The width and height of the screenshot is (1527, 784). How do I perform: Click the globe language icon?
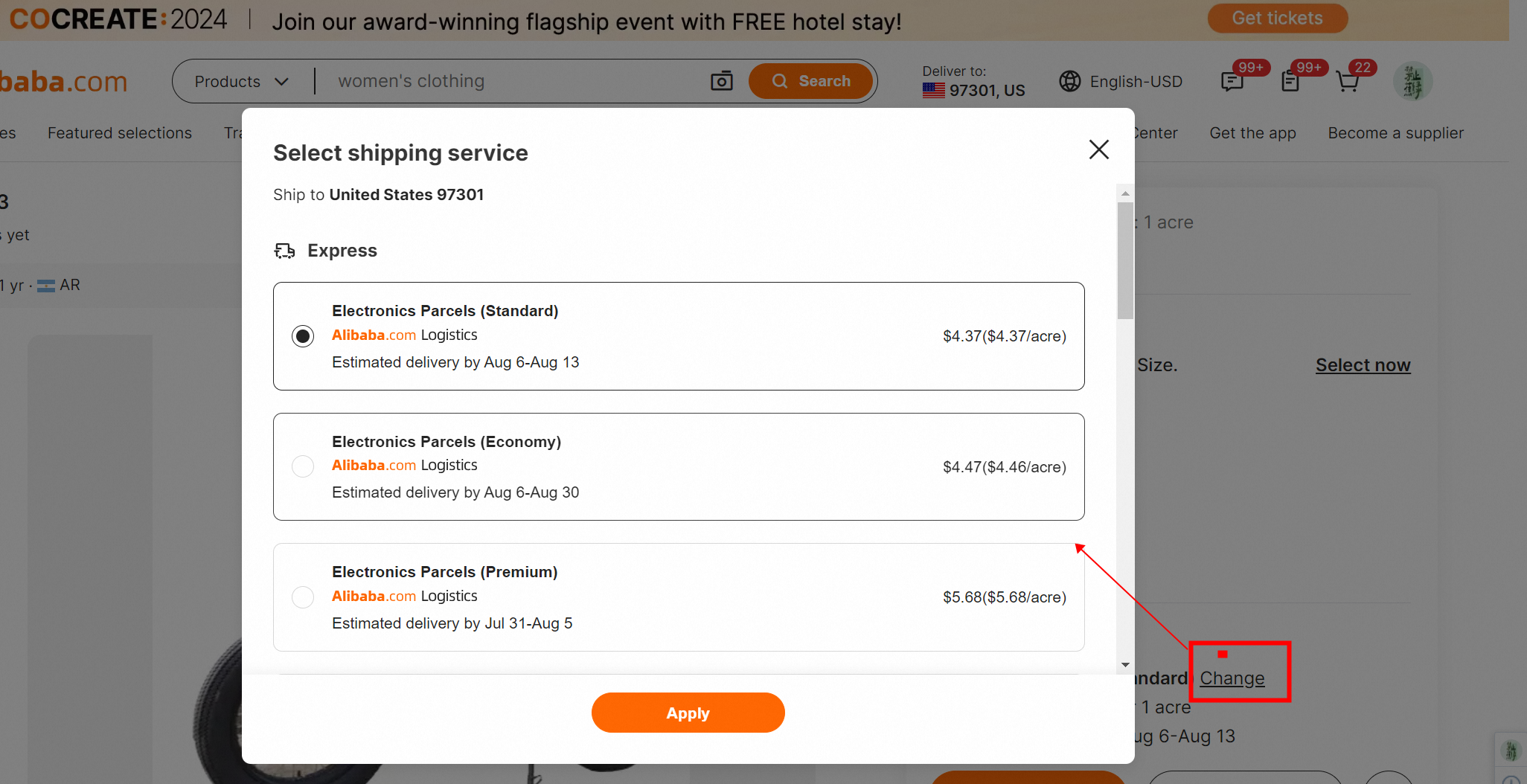click(1070, 81)
